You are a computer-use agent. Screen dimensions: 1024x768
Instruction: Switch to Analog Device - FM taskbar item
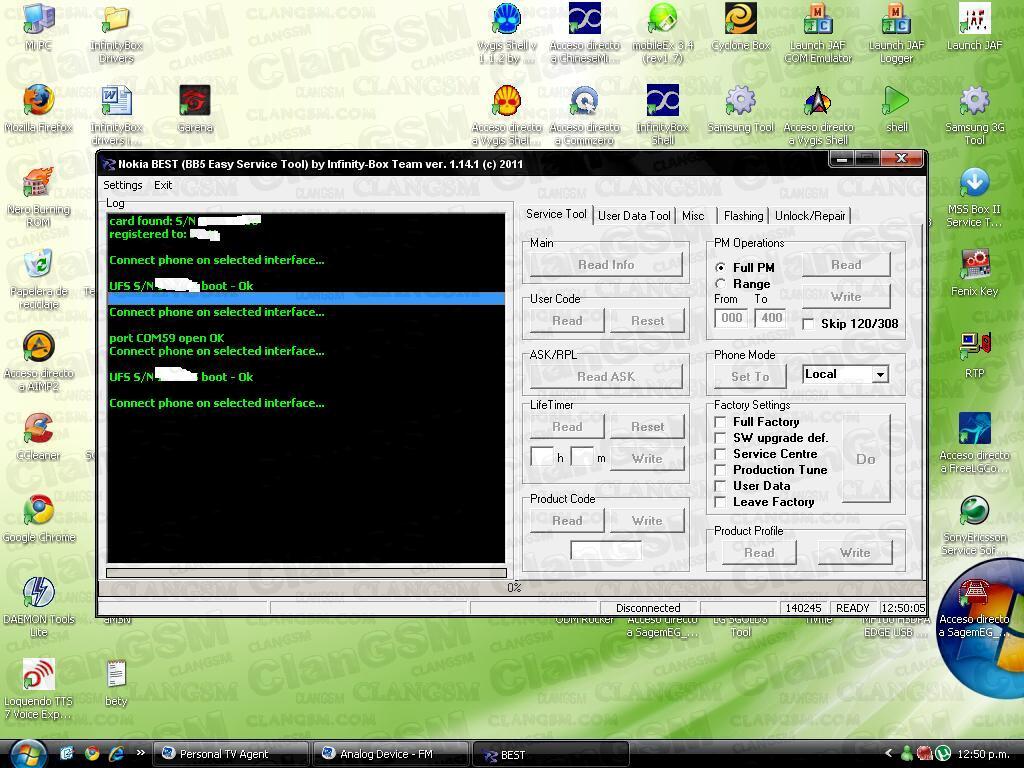pyautogui.click(x=391, y=754)
